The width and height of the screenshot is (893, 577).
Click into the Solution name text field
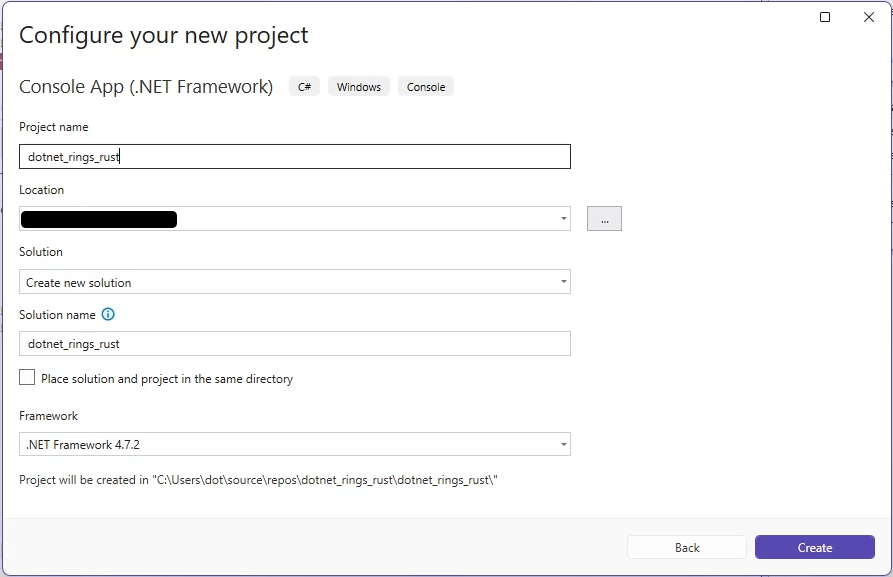pos(294,344)
